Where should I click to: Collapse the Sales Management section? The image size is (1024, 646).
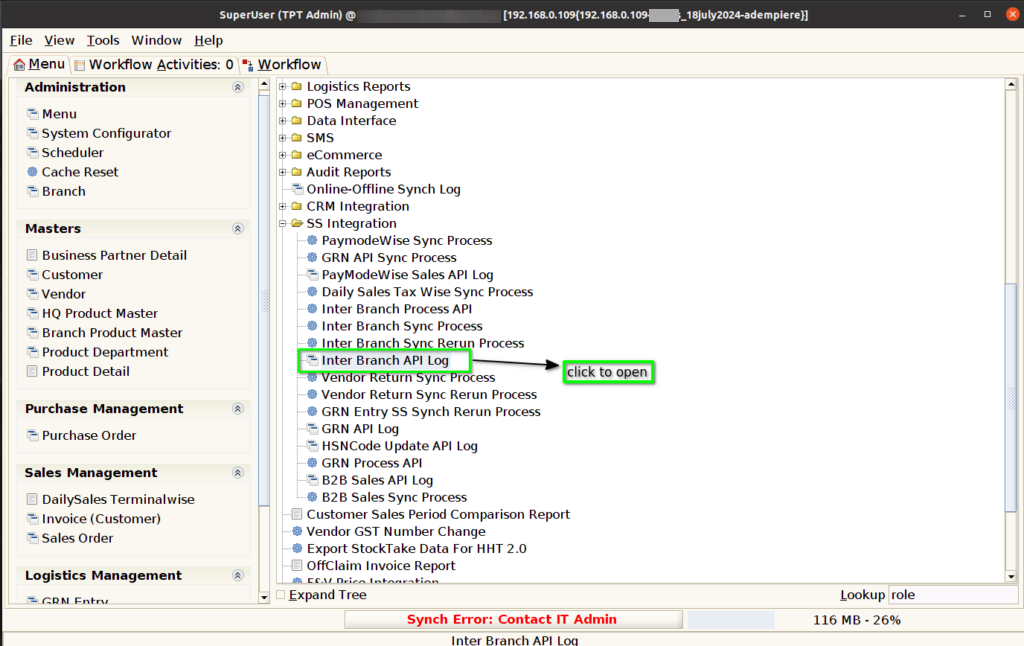(x=238, y=472)
